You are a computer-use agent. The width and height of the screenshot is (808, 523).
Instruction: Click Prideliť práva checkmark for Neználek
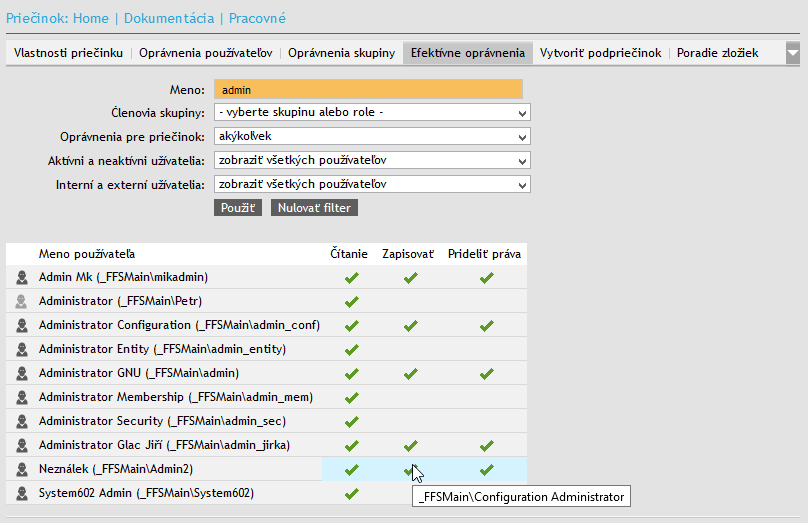click(486, 469)
